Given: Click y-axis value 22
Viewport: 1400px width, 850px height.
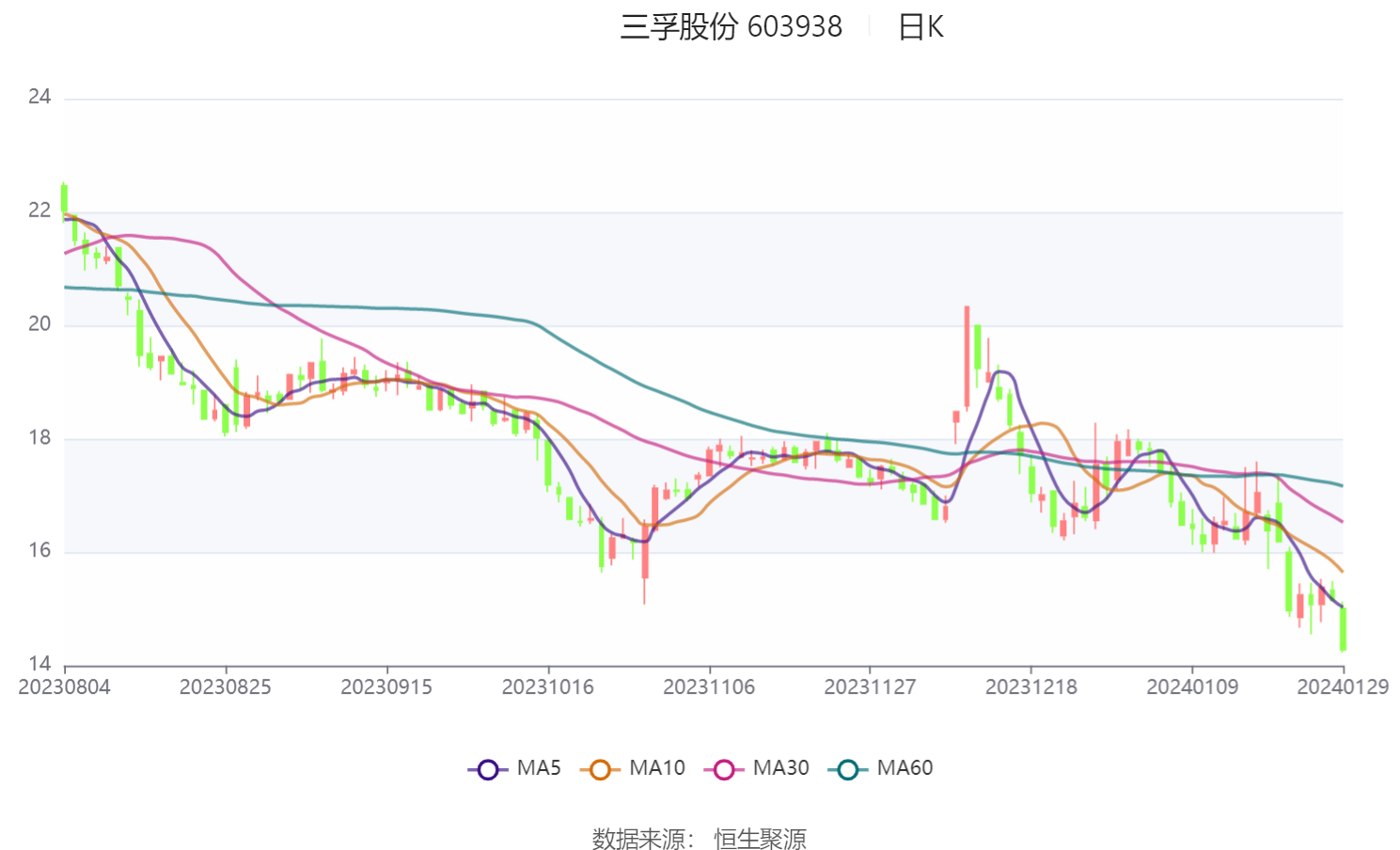Looking at the screenshot, I should point(39,211).
